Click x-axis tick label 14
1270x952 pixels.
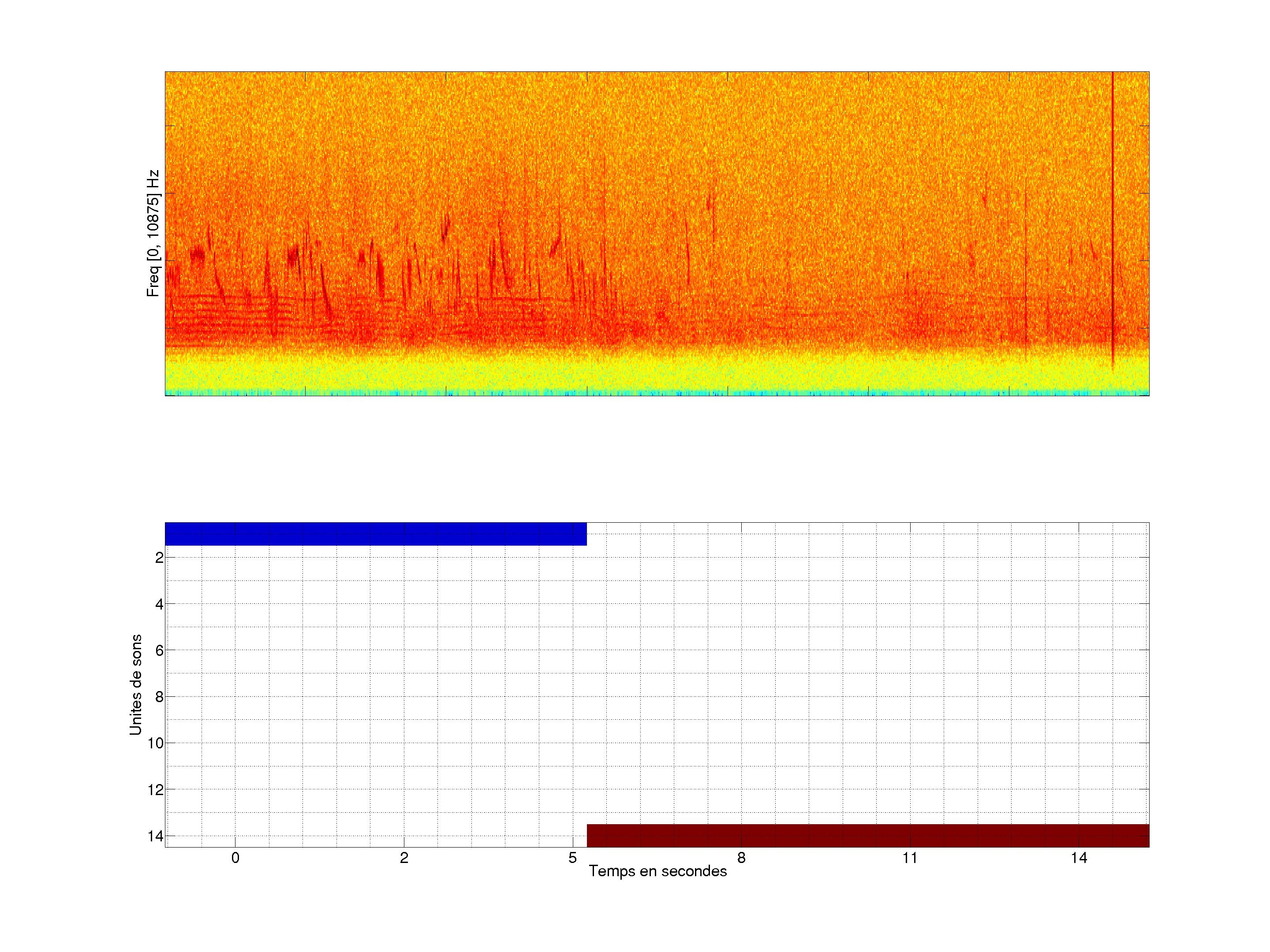point(1079,858)
